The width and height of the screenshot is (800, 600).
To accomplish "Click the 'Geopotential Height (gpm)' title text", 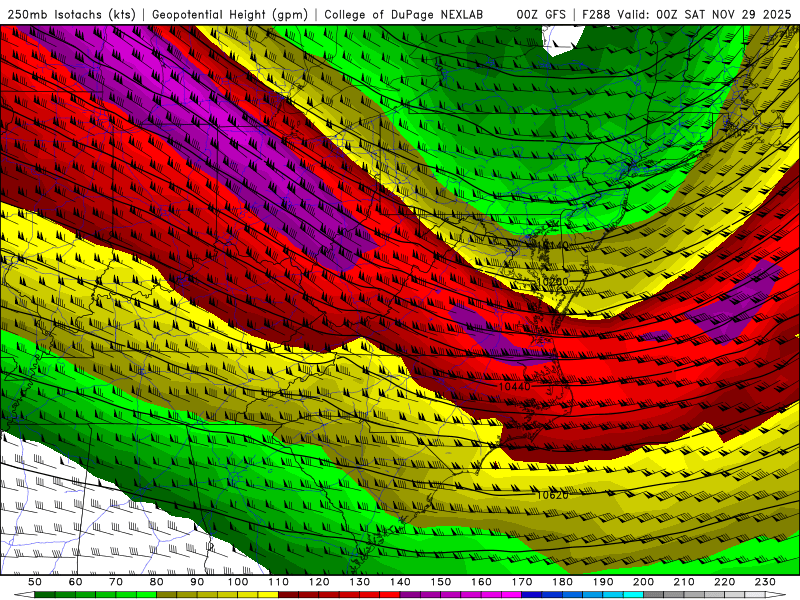I will pyautogui.click(x=230, y=15).
